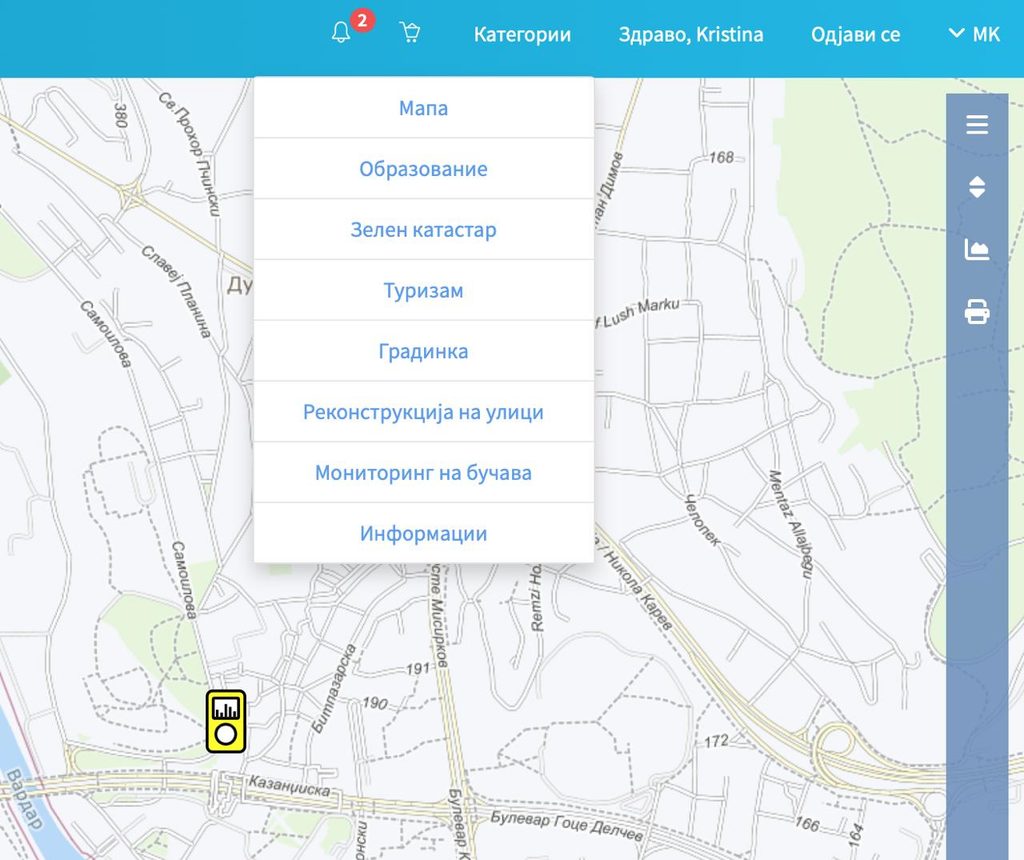This screenshot has height=860, width=1024.
Task: Click the Чеполек street label
Action: (x=703, y=520)
